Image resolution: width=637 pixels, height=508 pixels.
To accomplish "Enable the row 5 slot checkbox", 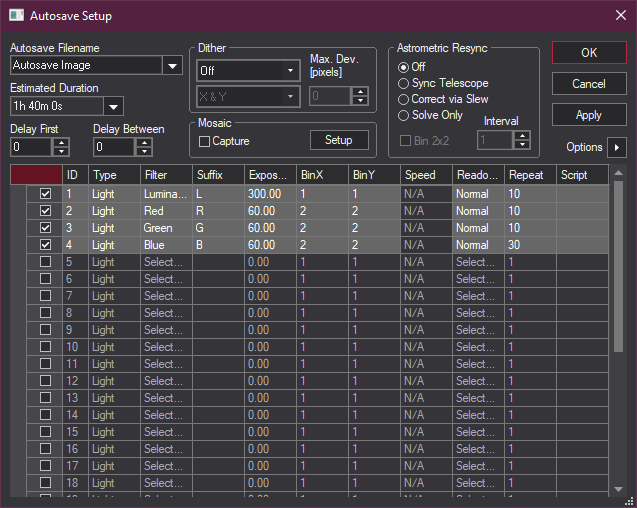I will pos(45,262).
